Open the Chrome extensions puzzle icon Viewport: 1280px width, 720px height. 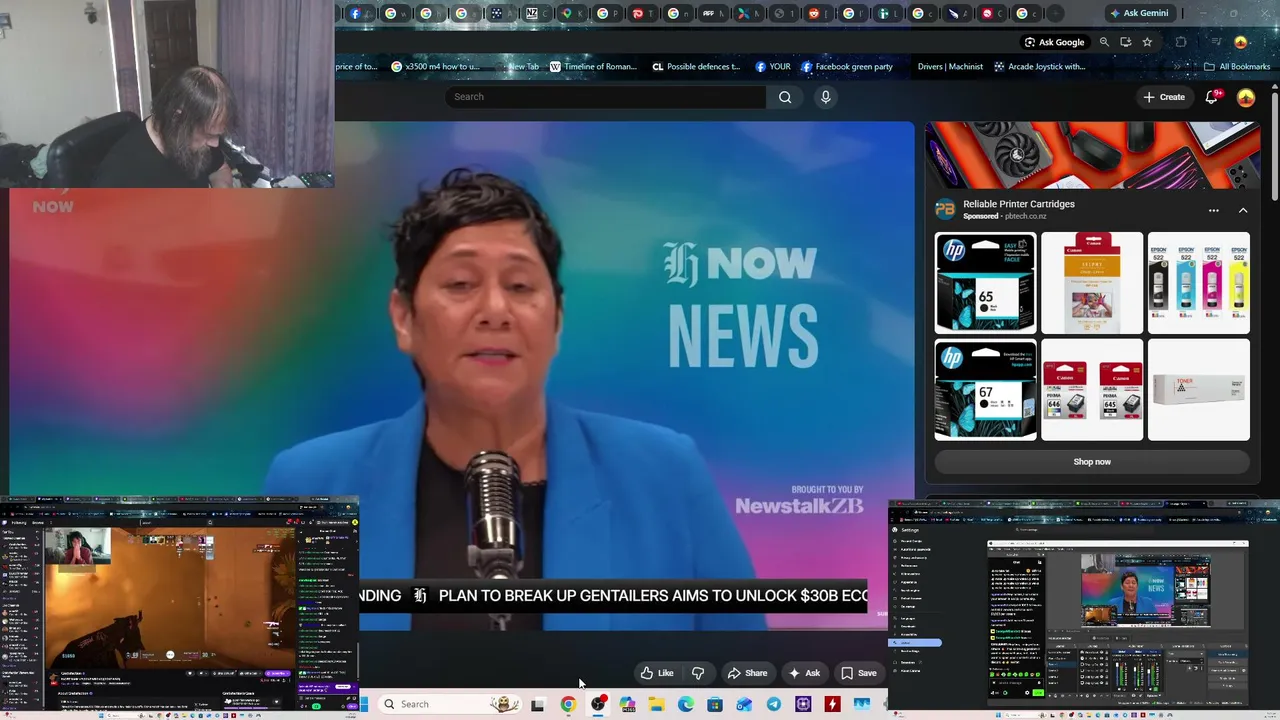[x=1181, y=42]
